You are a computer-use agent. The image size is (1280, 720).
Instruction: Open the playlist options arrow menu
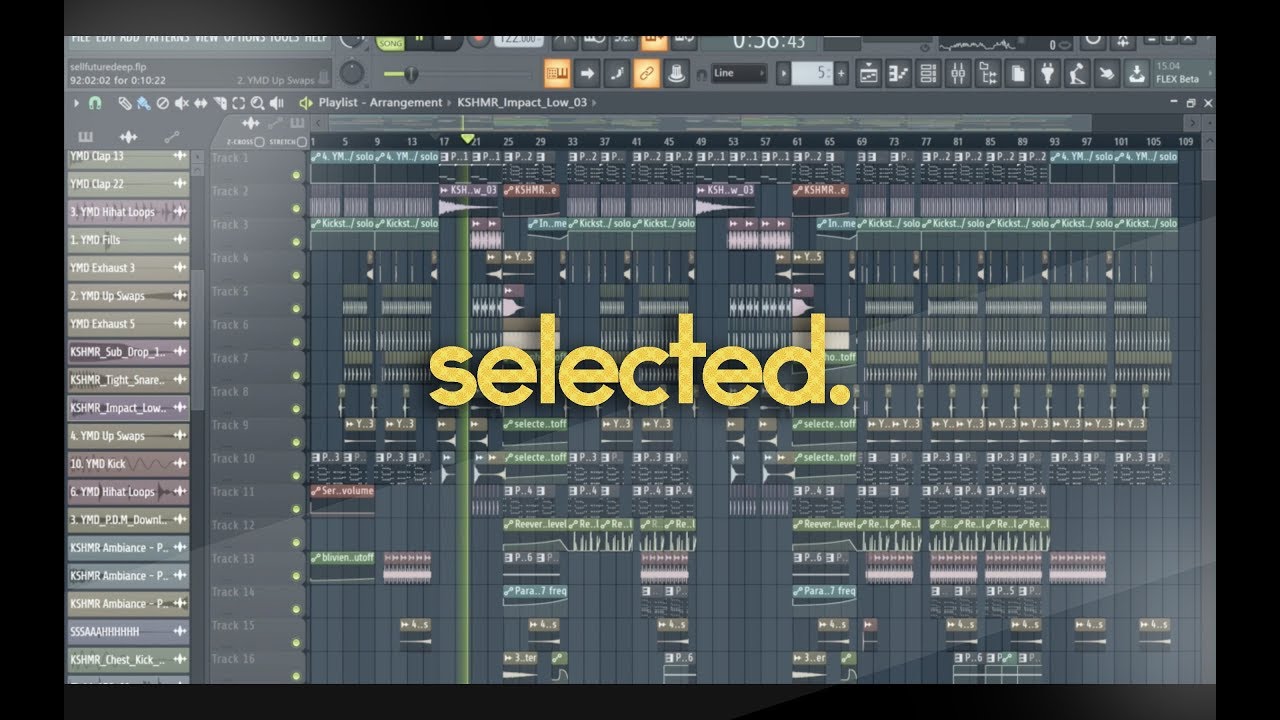tap(76, 102)
